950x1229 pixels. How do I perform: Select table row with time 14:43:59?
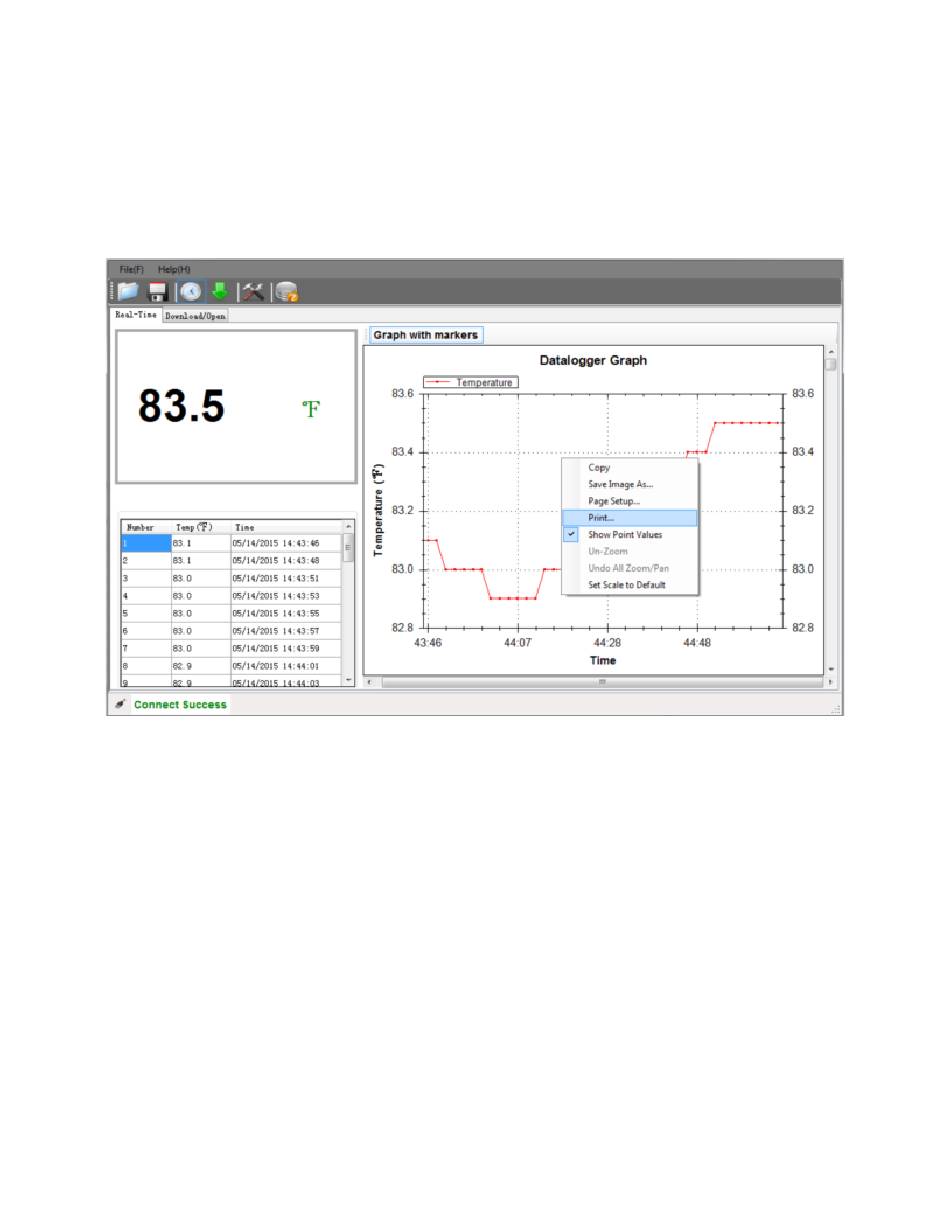tap(232, 648)
